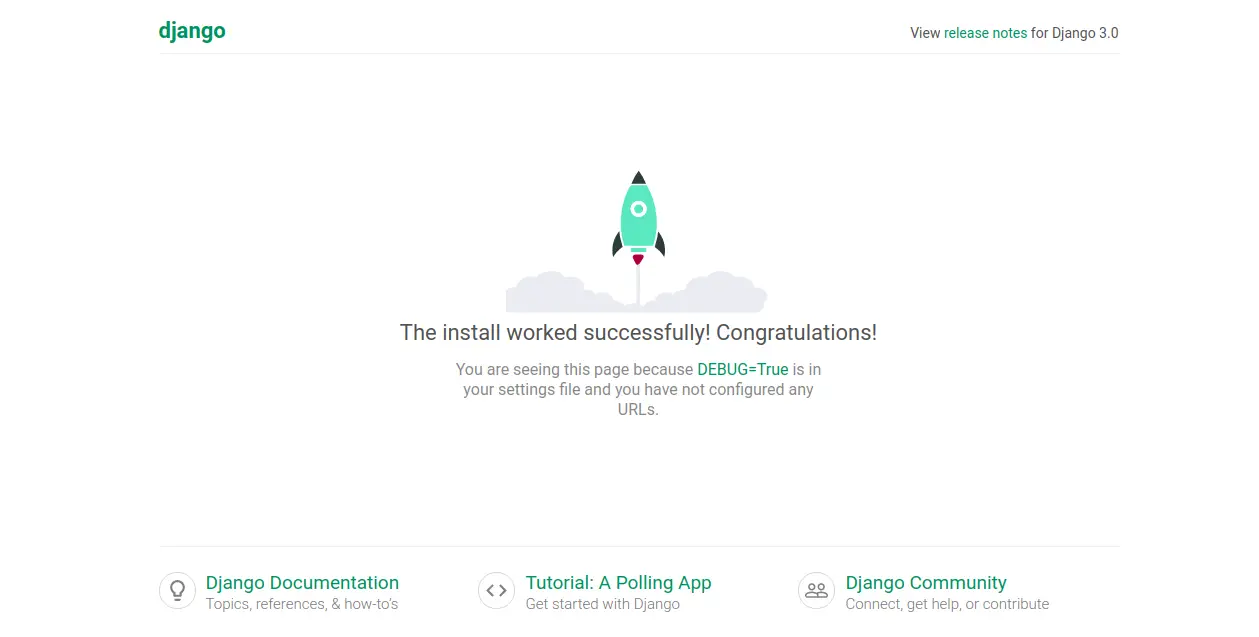Open the Django Documentation link
This screenshot has width=1259, height=637.
[302, 583]
